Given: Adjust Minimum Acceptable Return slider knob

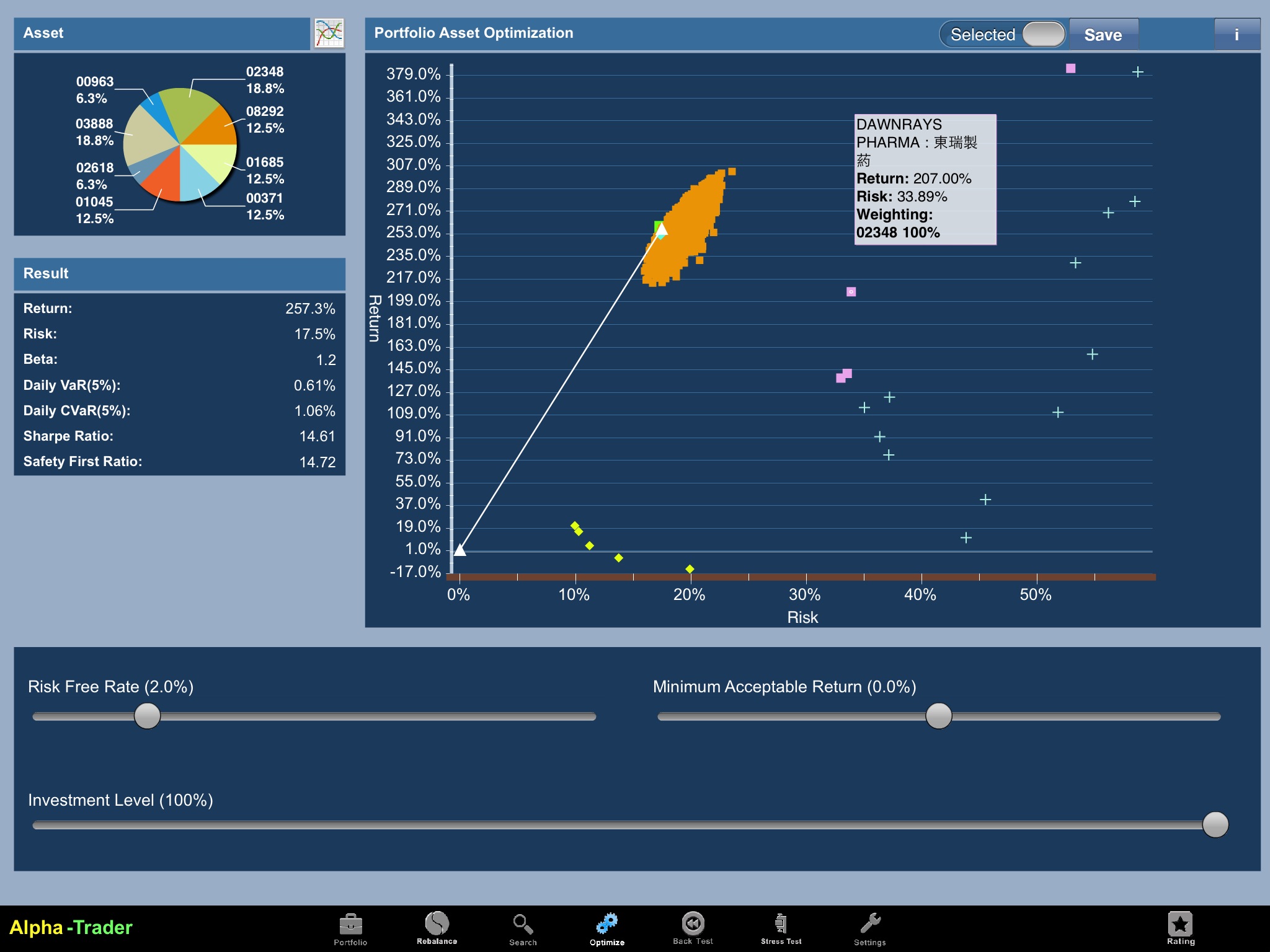Looking at the screenshot, I should pyautogui.click(x=939, y=716).
